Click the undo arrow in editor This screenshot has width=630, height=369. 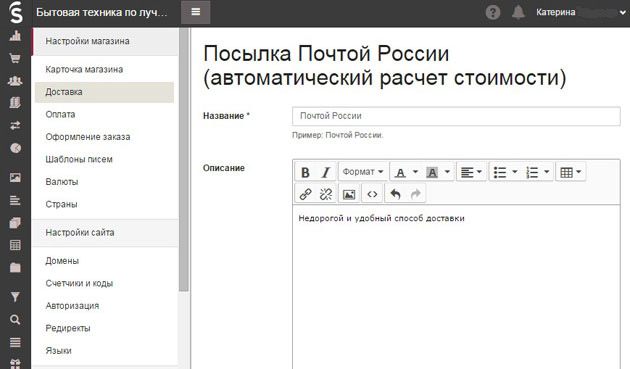395,194
